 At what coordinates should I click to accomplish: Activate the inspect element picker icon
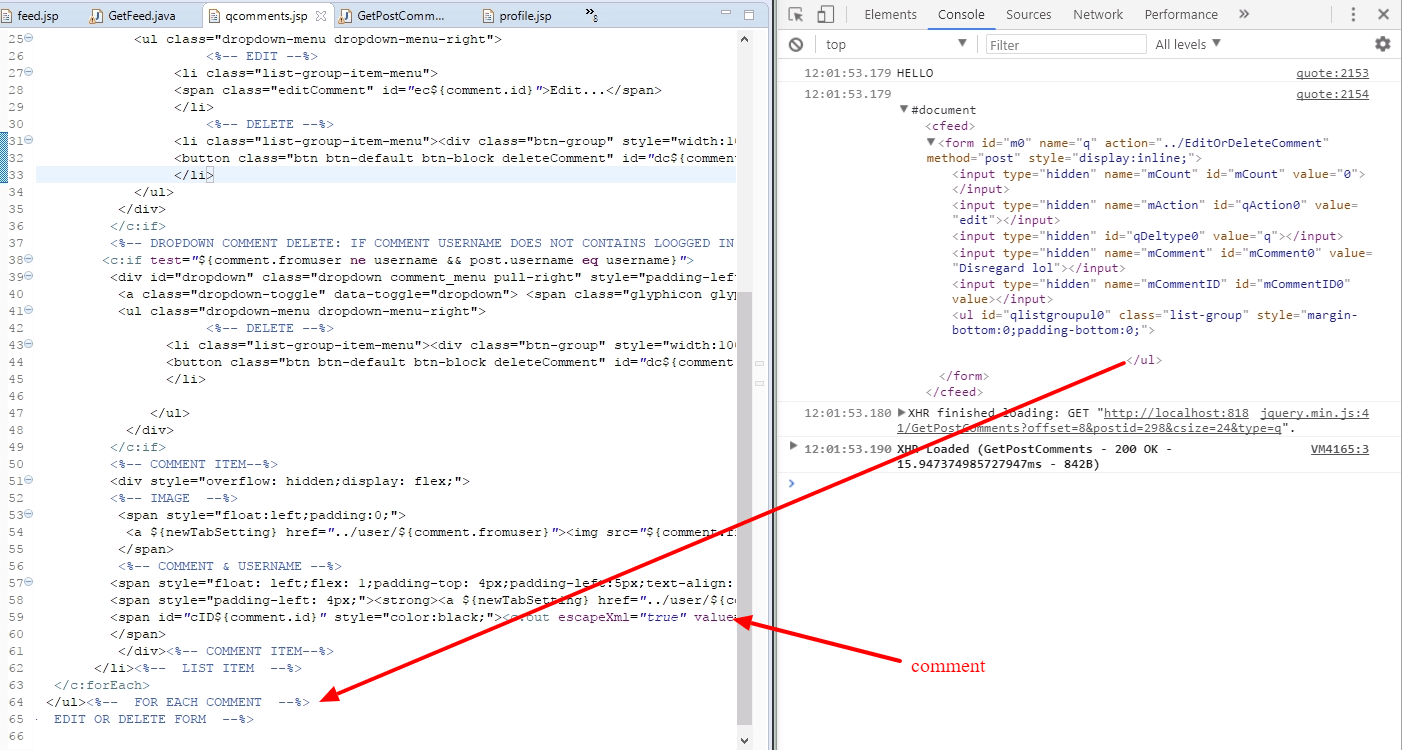pos(796,14)
